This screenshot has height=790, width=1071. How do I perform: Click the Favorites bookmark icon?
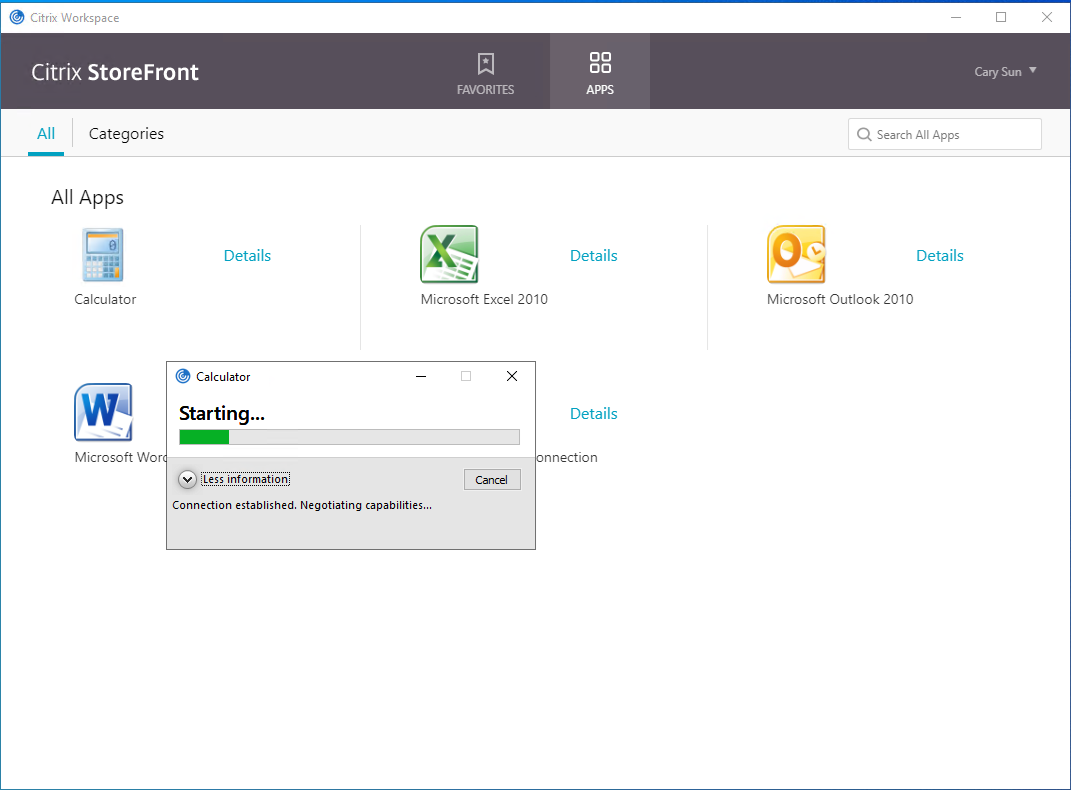[486, 64]
